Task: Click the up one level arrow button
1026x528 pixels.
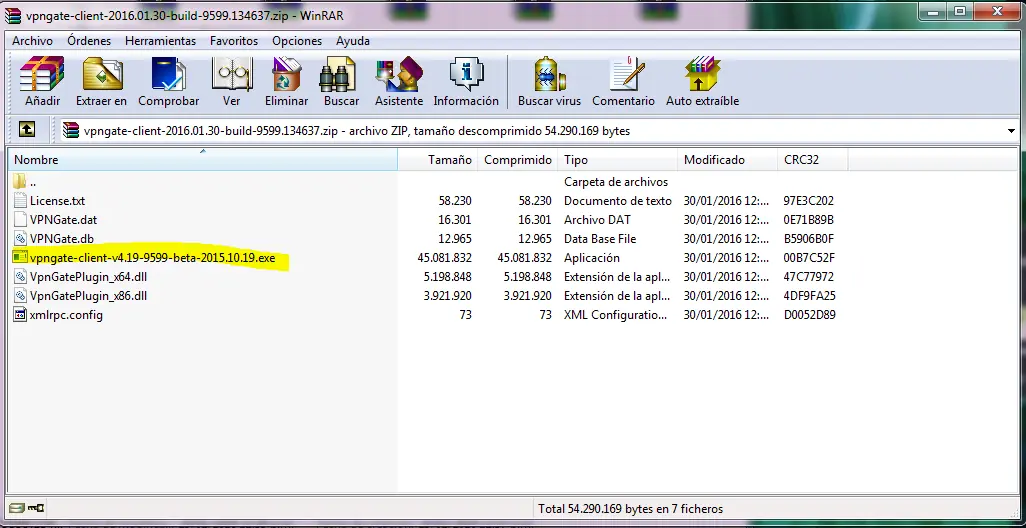Action: point(27,130)
